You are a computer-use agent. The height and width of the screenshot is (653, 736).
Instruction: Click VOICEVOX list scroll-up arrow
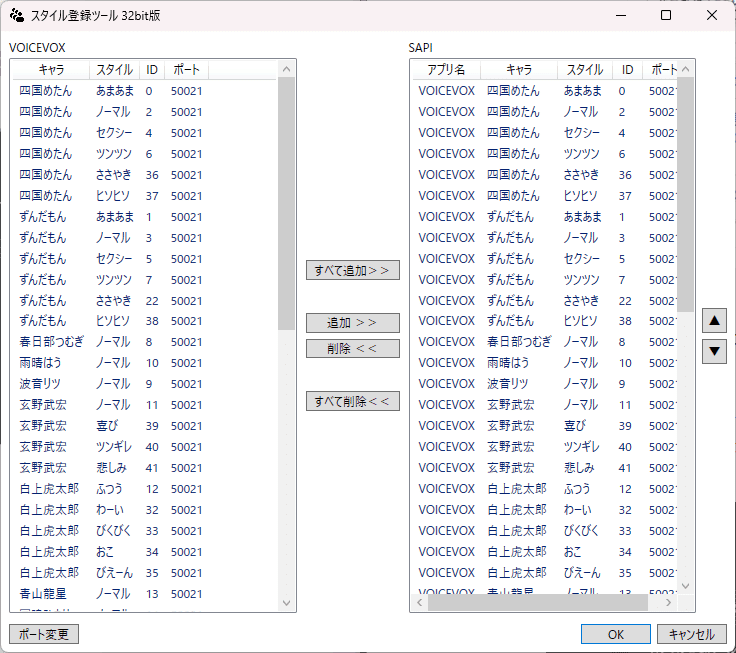point(286,69)
